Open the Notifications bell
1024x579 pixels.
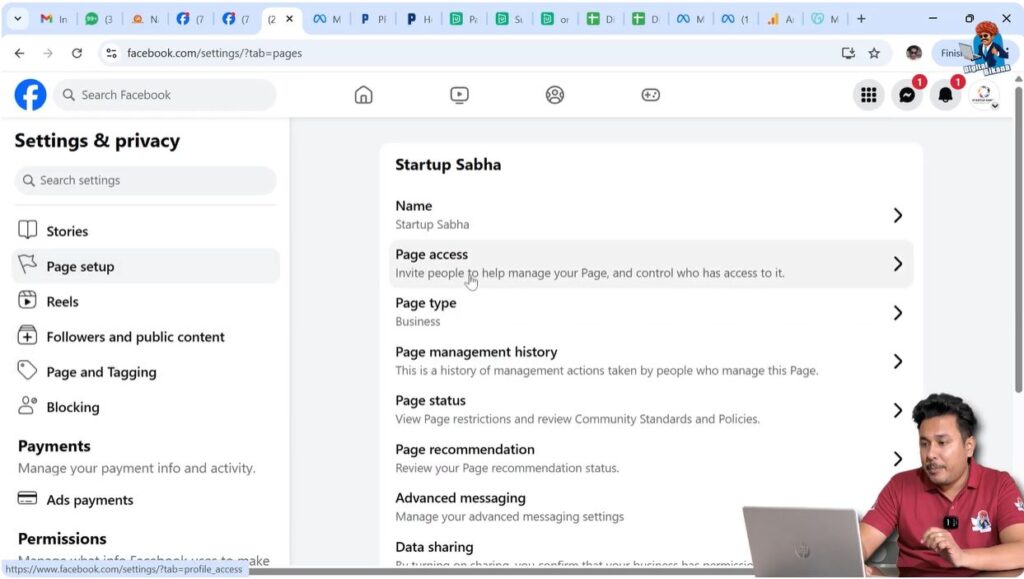click(945, 95)
